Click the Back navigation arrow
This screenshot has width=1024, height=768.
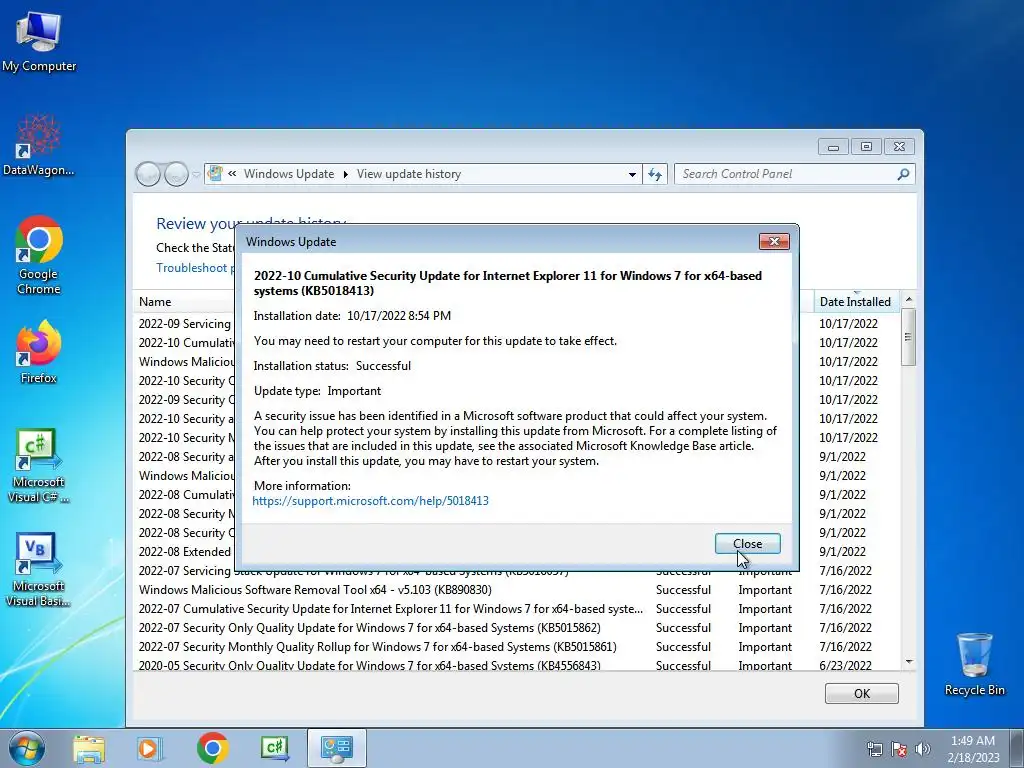(148, 174)
